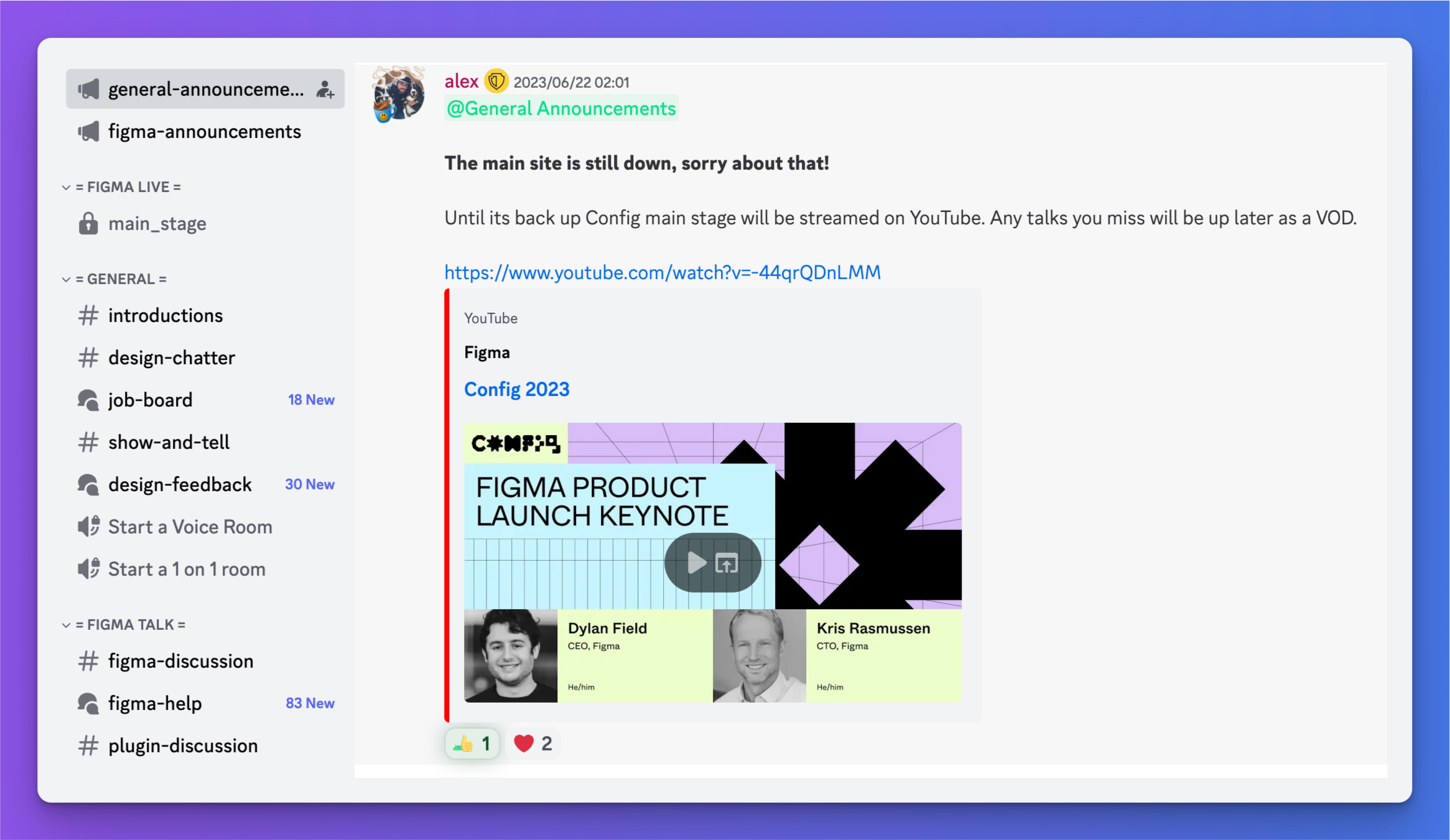Viewport: 1450px width, 840px height.
Task: Click the open-in-new-window icon on the video
Action: point(727,563)
